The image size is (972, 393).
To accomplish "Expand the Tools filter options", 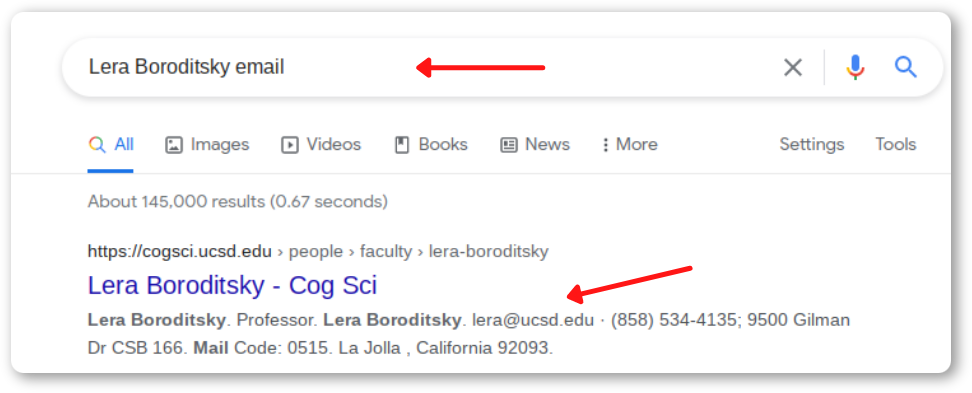I will (x=896, y=144).
